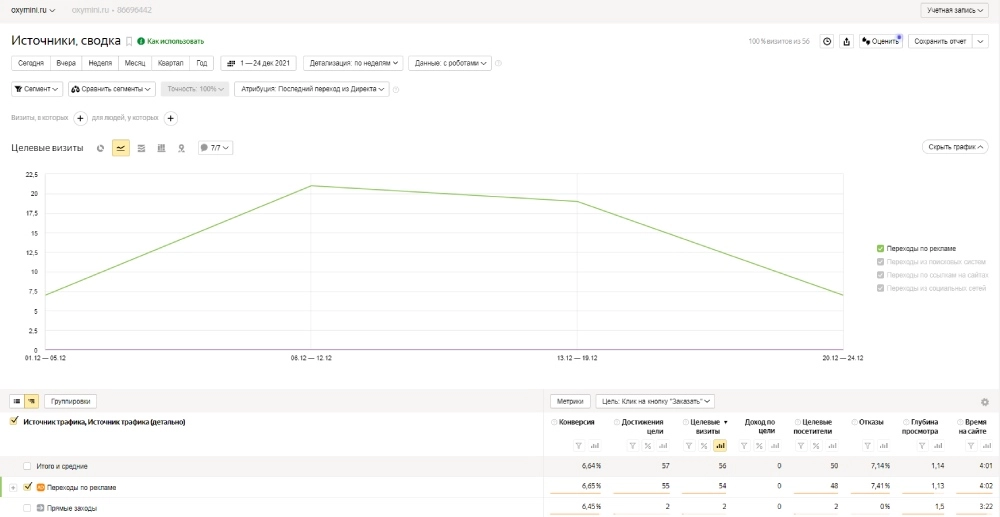This screenshot has width=1000, height=517.
Task: Toggle highlighted chart icon for Целевые визиты
Action: 720,446
